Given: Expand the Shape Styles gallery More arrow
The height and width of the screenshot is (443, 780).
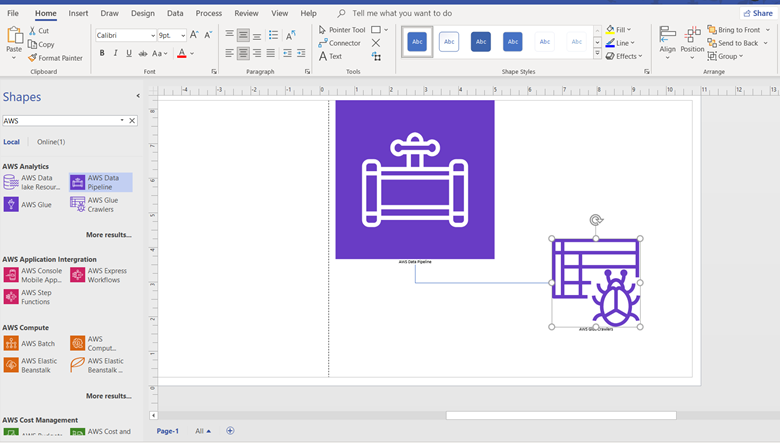Looking at the screenshot, I should click(x=597, y=54).
